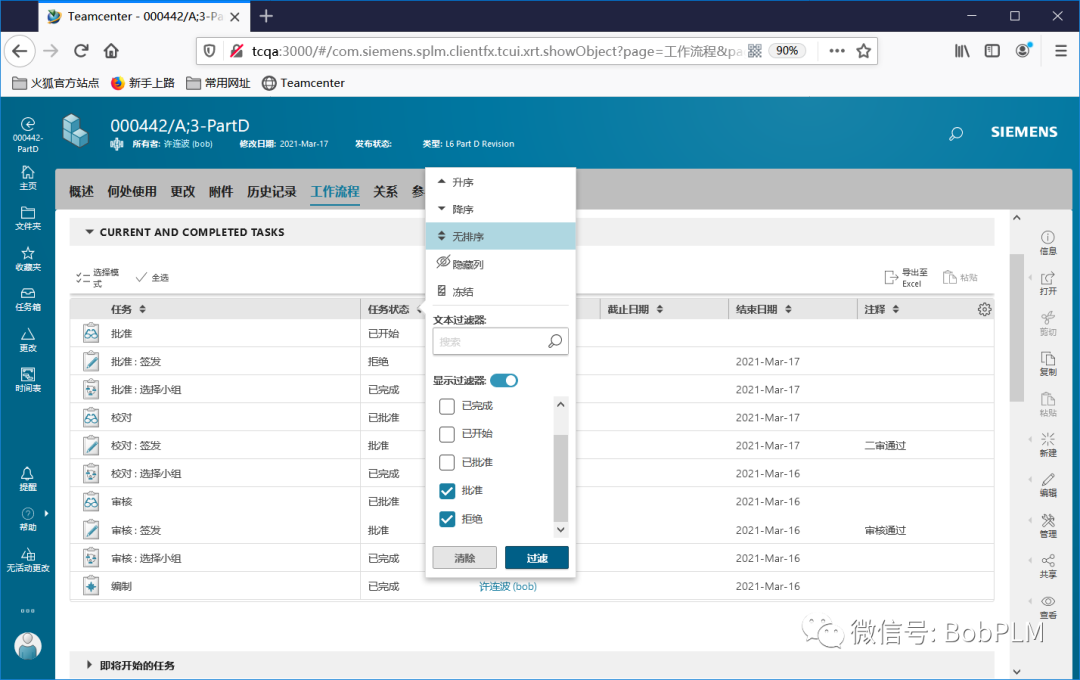This screenshot has width=1080, height=680.
Task: Open the Teamcenter bookmark
Action: (303, 83)
